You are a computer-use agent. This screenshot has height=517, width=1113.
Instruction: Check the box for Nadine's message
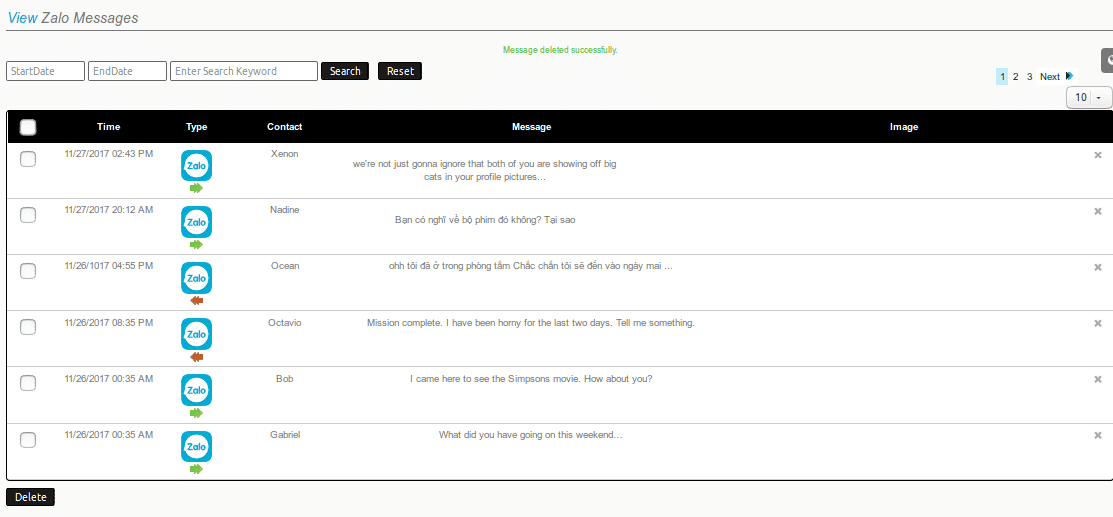[x=28, y=215]
